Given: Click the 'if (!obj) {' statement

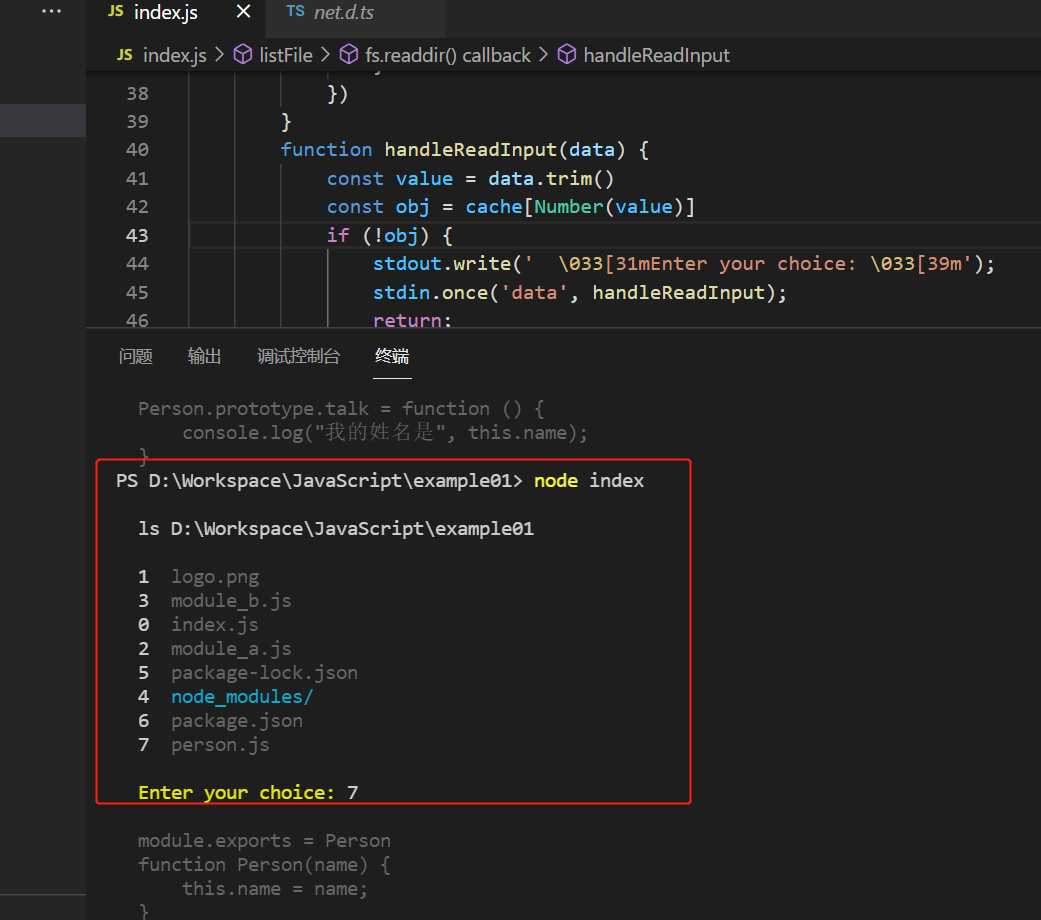Looking at the screenshot, I should (389, 236).
